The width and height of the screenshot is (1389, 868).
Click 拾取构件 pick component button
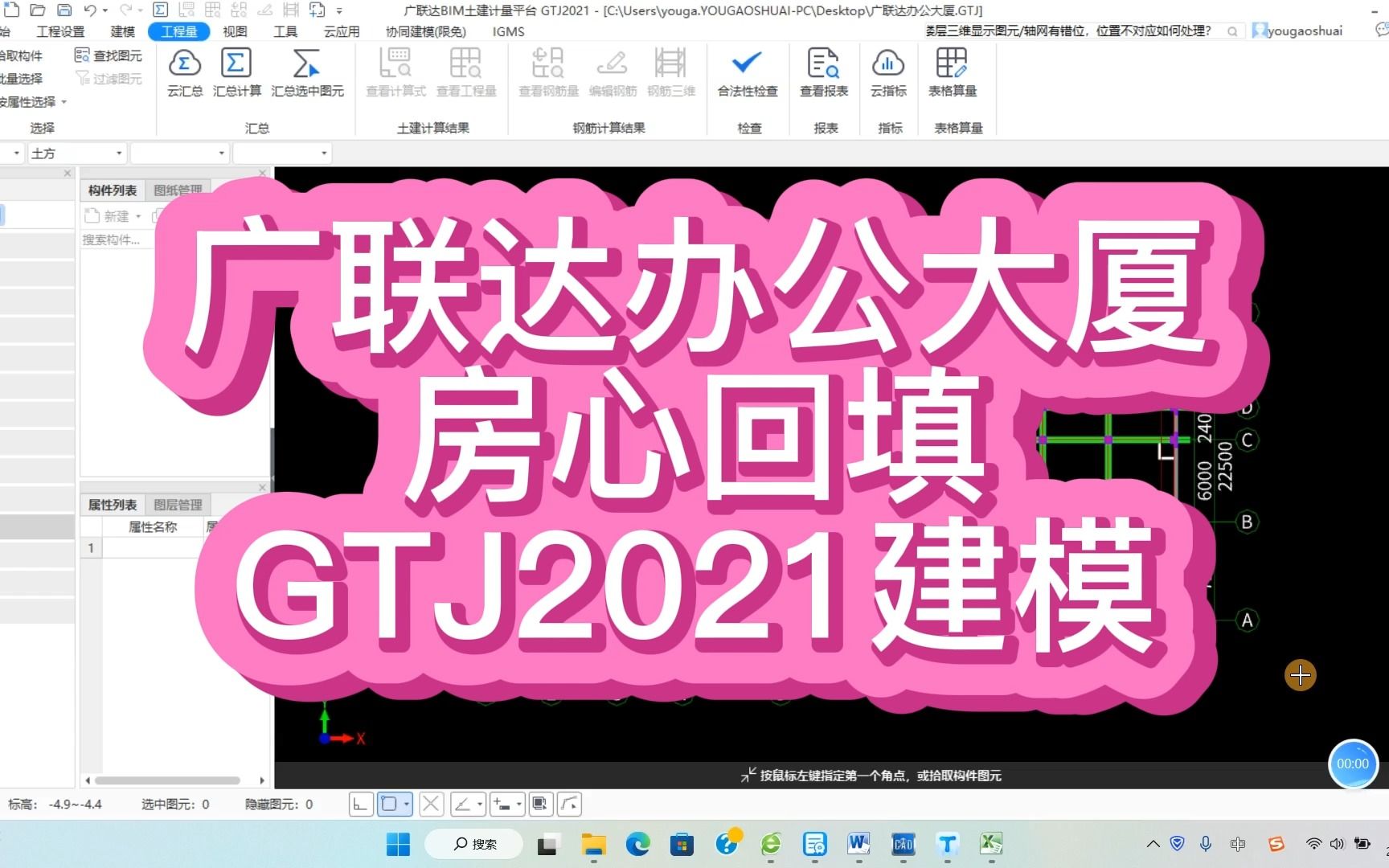point(22,55)
